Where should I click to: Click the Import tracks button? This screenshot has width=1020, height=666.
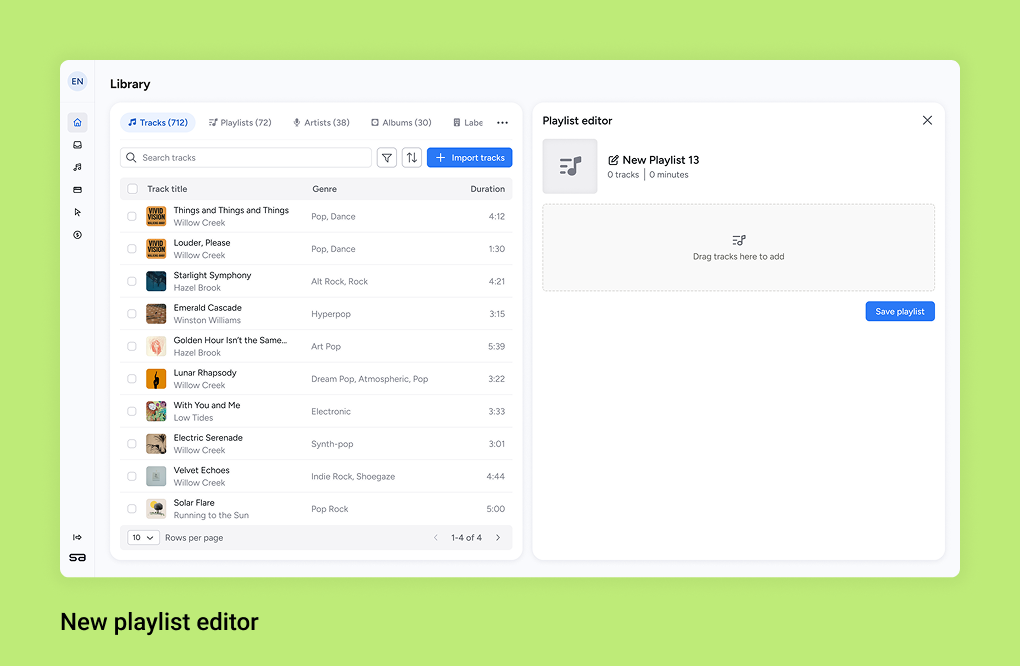pyautogui.click(x=469, y=158)
